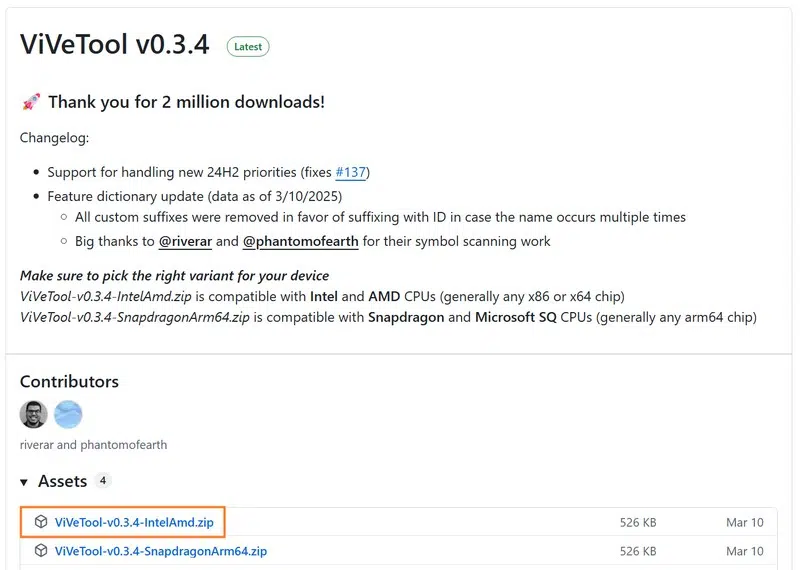This screenshot has height=570, width=800.
Task: Download ViVeTool-v0.3.4-SnapdragonArm64.zip from Assets
Action: (x=161, y=551)
